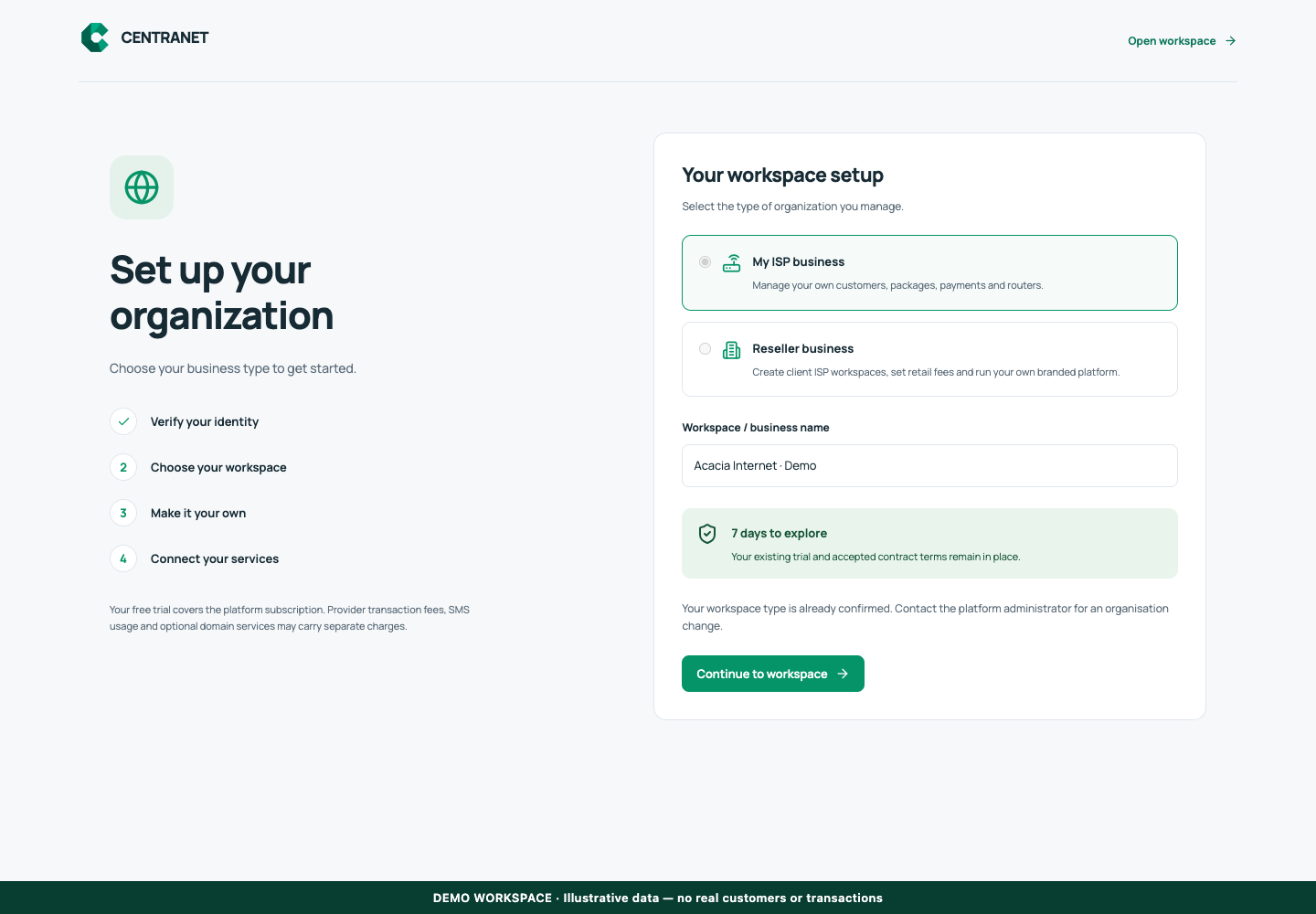This screenshot has height=914, width=1316.
Task: Focus the workspace name field with Acacia Internet
Action: pos(929,465)
